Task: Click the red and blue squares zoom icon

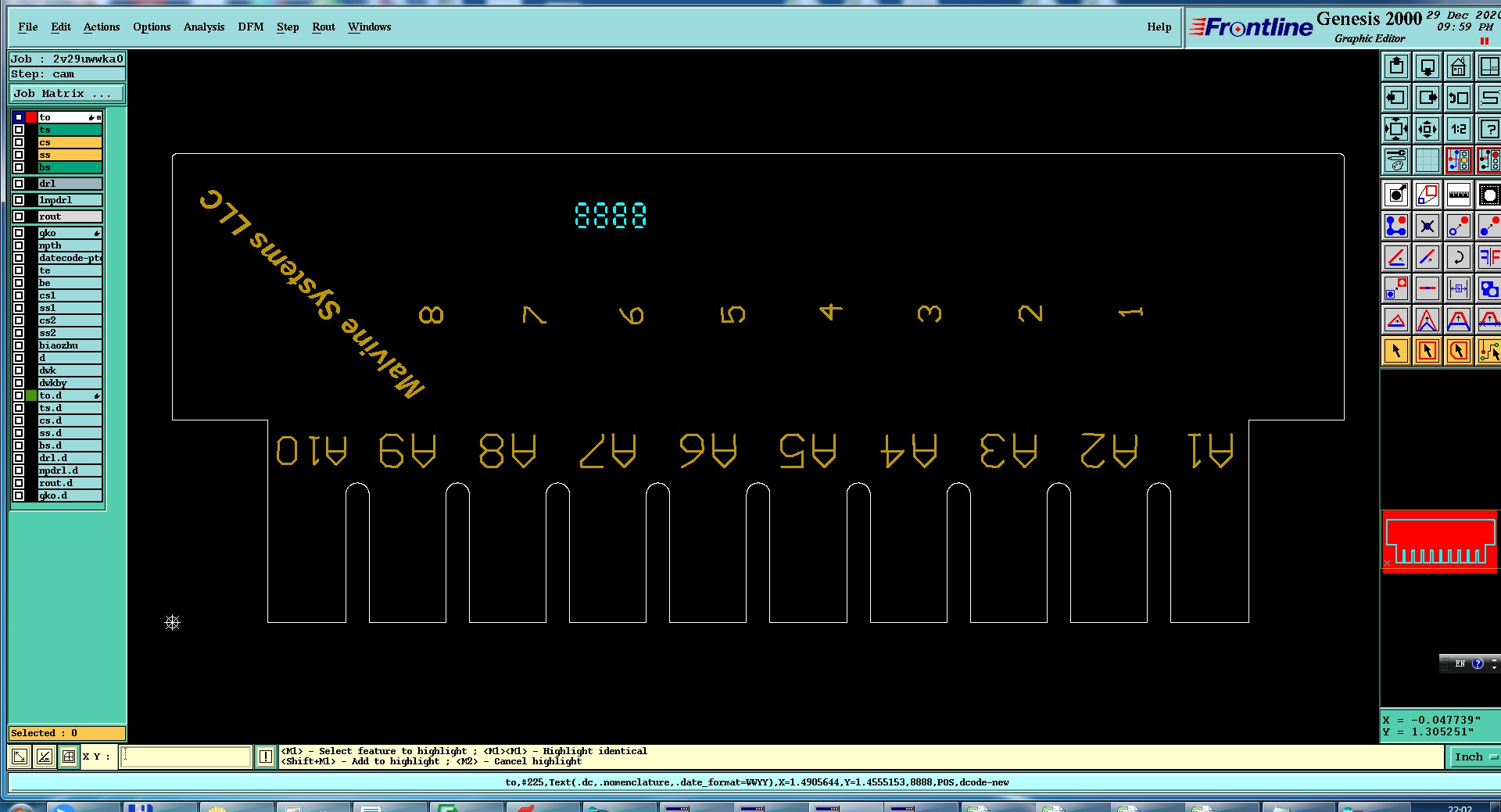Action: pos(1428,195)
